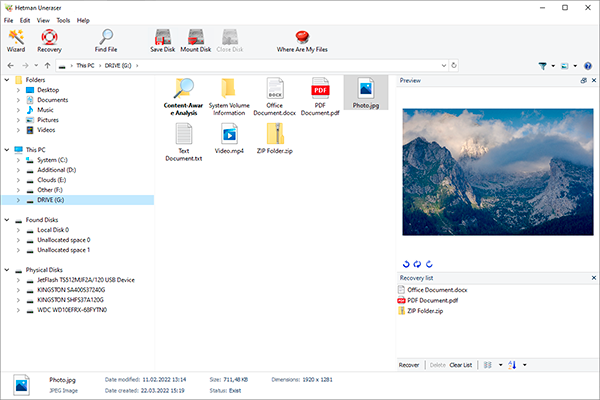600x400 pixels.
Task: Open the help question mark icon
Action: click(x=588, y=66)
